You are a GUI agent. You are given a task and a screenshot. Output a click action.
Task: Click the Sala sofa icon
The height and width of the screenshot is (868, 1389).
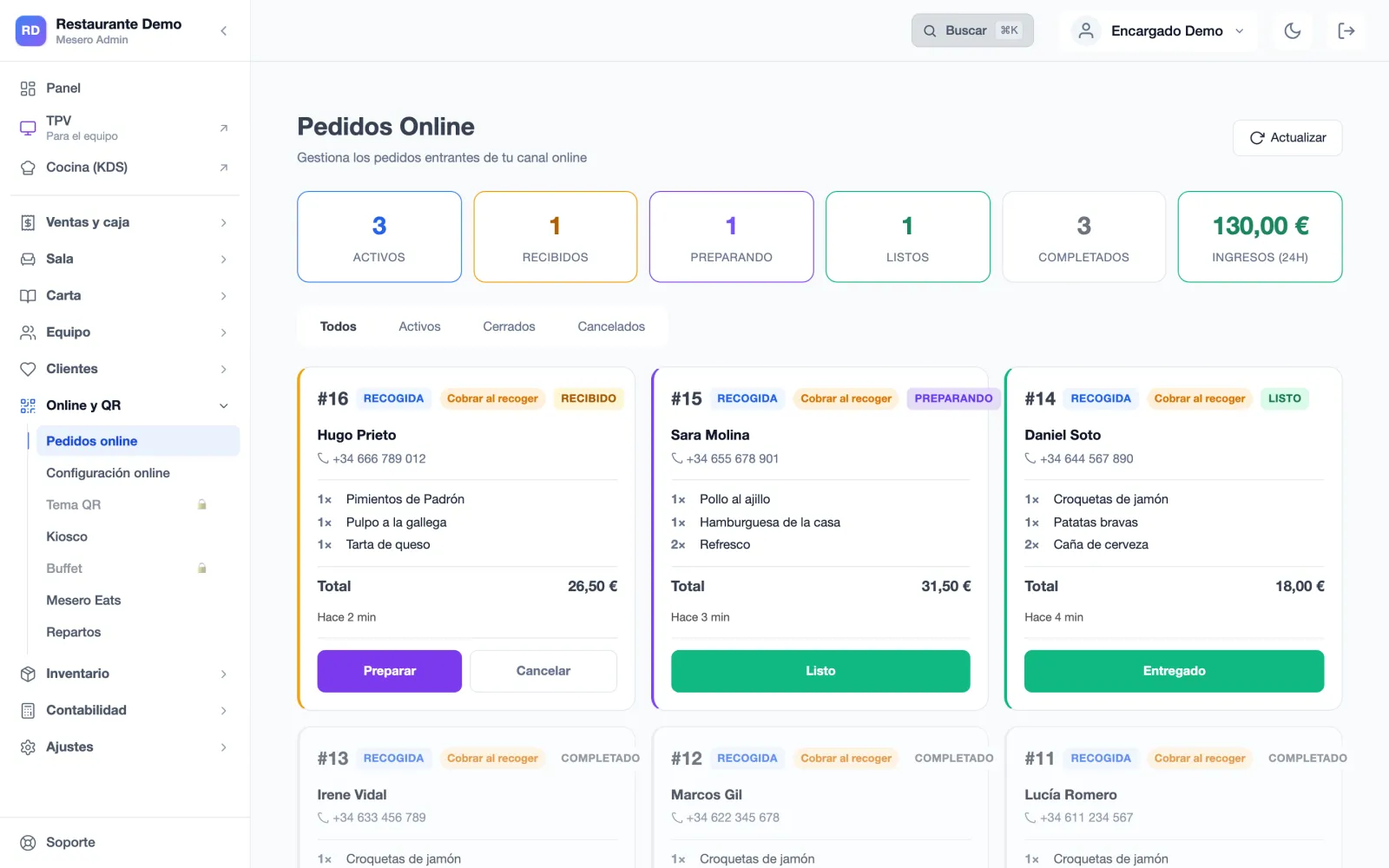click(x=28, y=260)
